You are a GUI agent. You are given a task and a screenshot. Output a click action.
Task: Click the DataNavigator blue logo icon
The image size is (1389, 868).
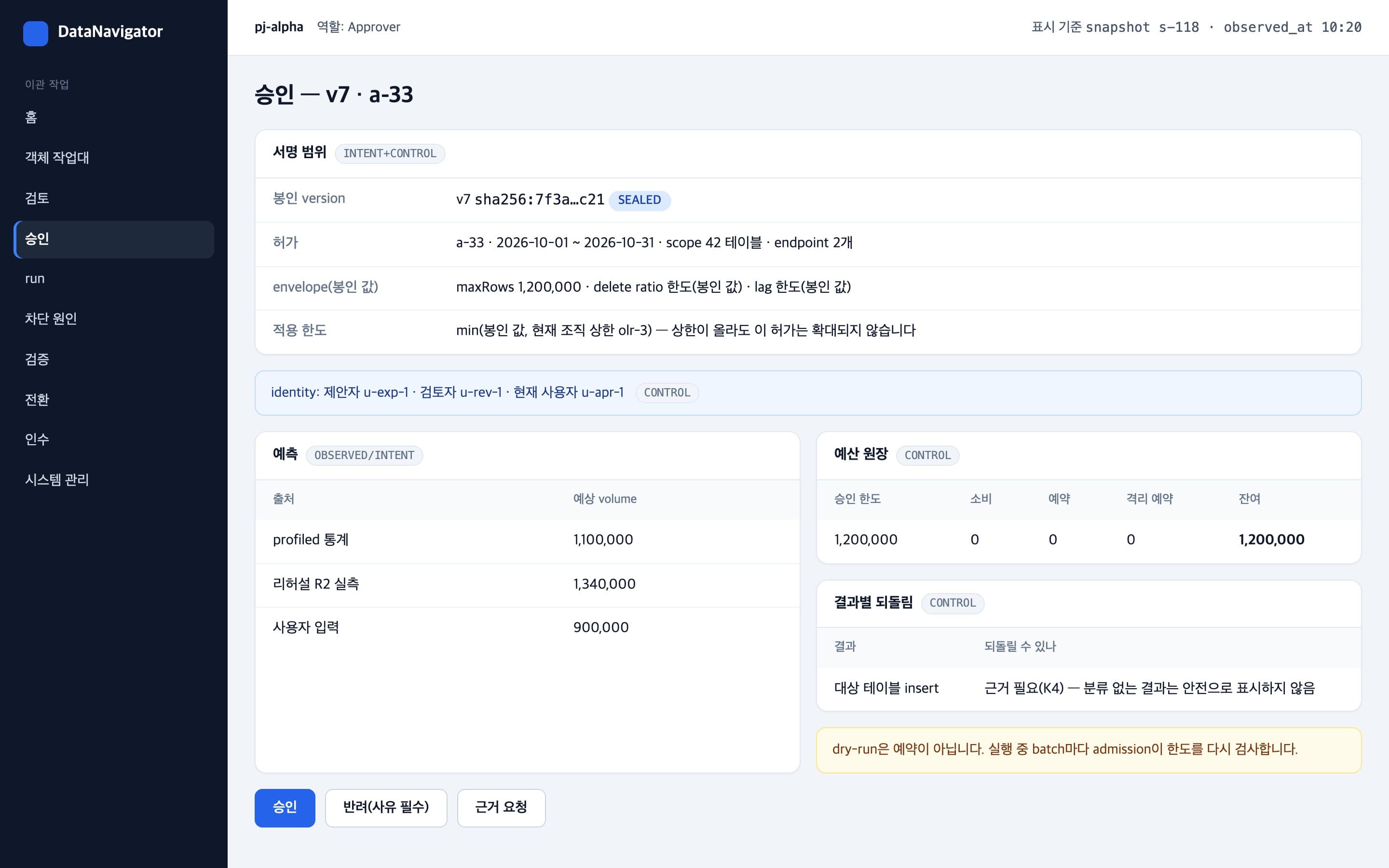(x=36, y=33)
